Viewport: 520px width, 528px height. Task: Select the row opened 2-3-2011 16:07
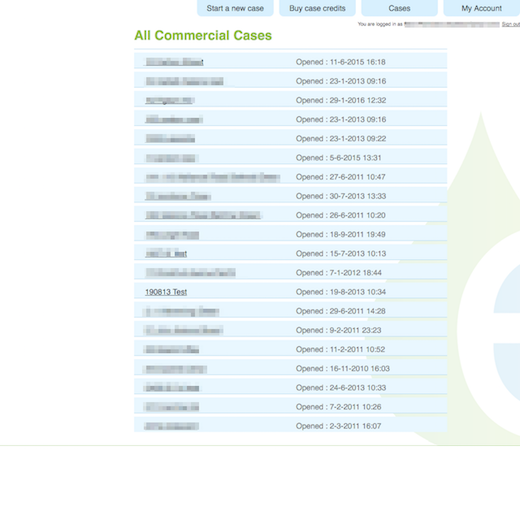291,426
